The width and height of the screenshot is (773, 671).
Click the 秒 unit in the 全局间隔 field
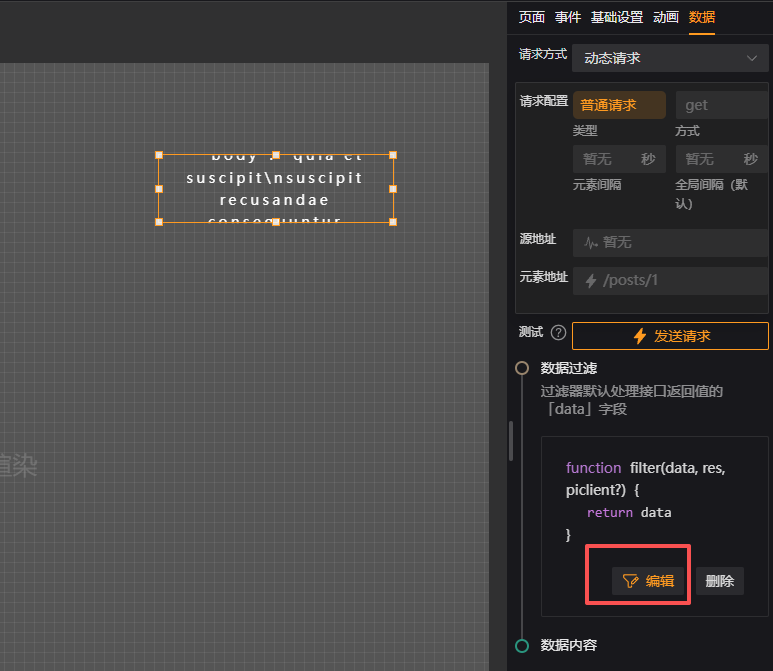coord(751,159)
